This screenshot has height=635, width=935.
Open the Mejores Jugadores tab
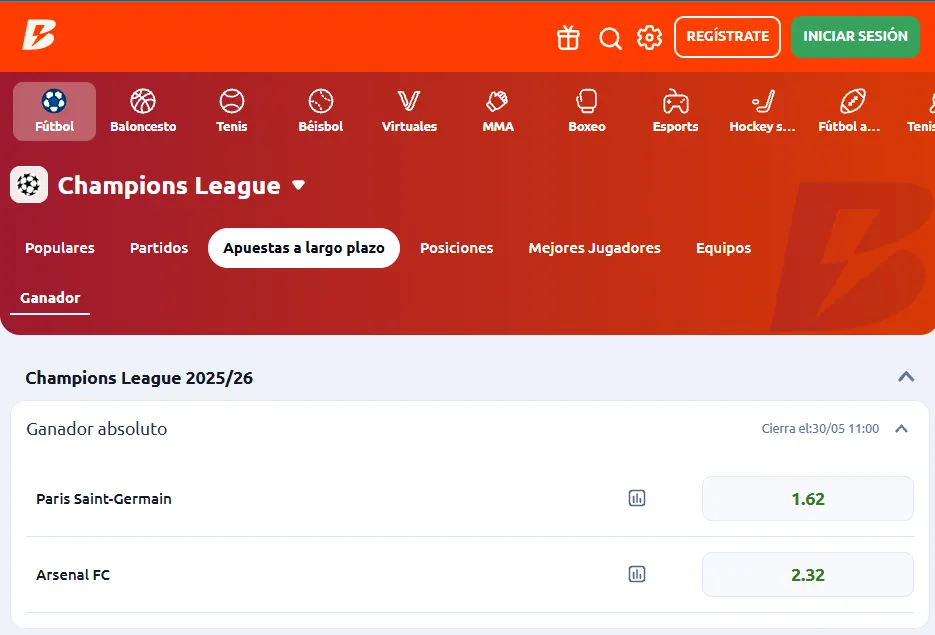(594, 248)
